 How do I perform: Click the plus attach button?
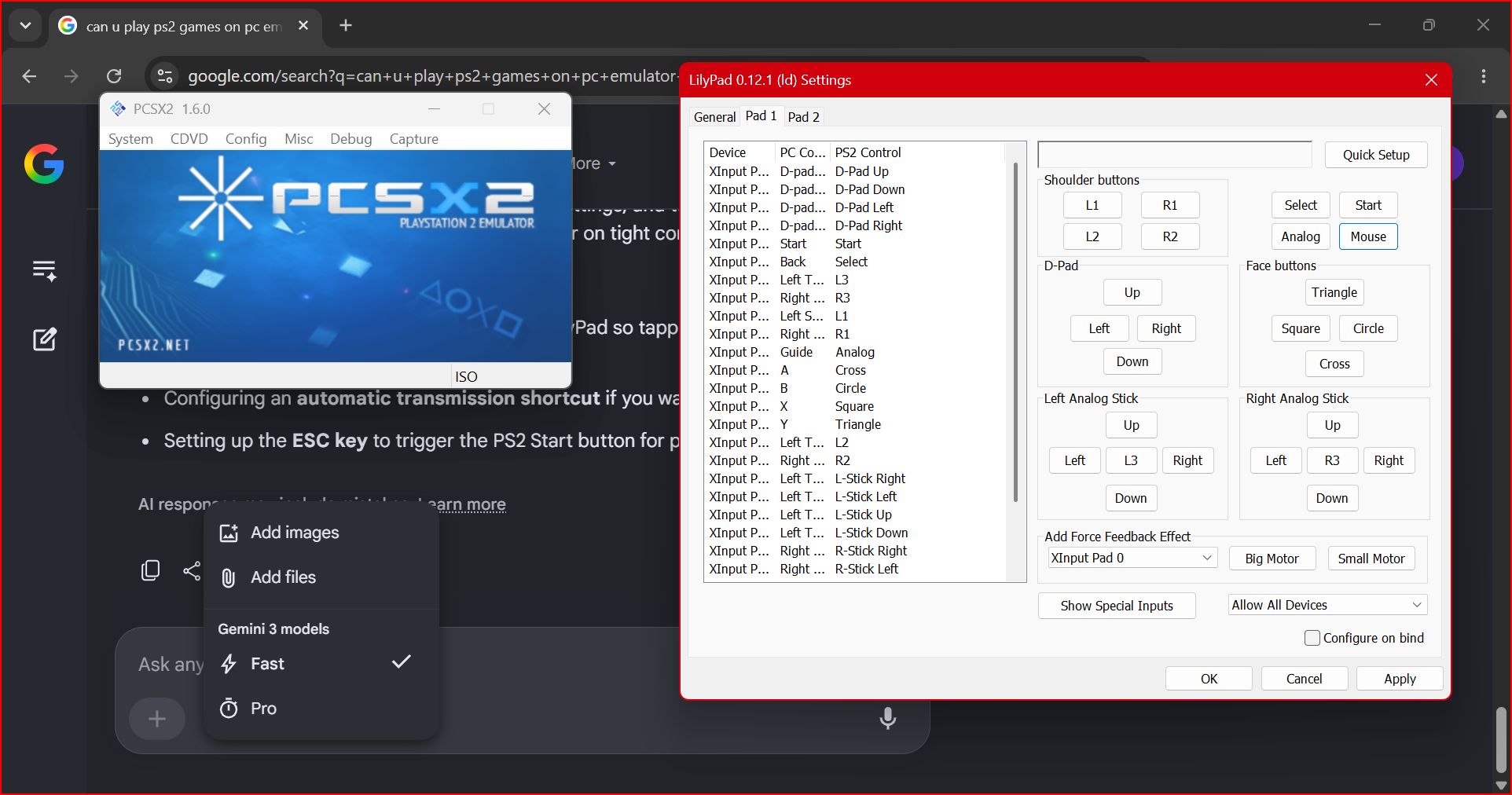pos(157,719)
